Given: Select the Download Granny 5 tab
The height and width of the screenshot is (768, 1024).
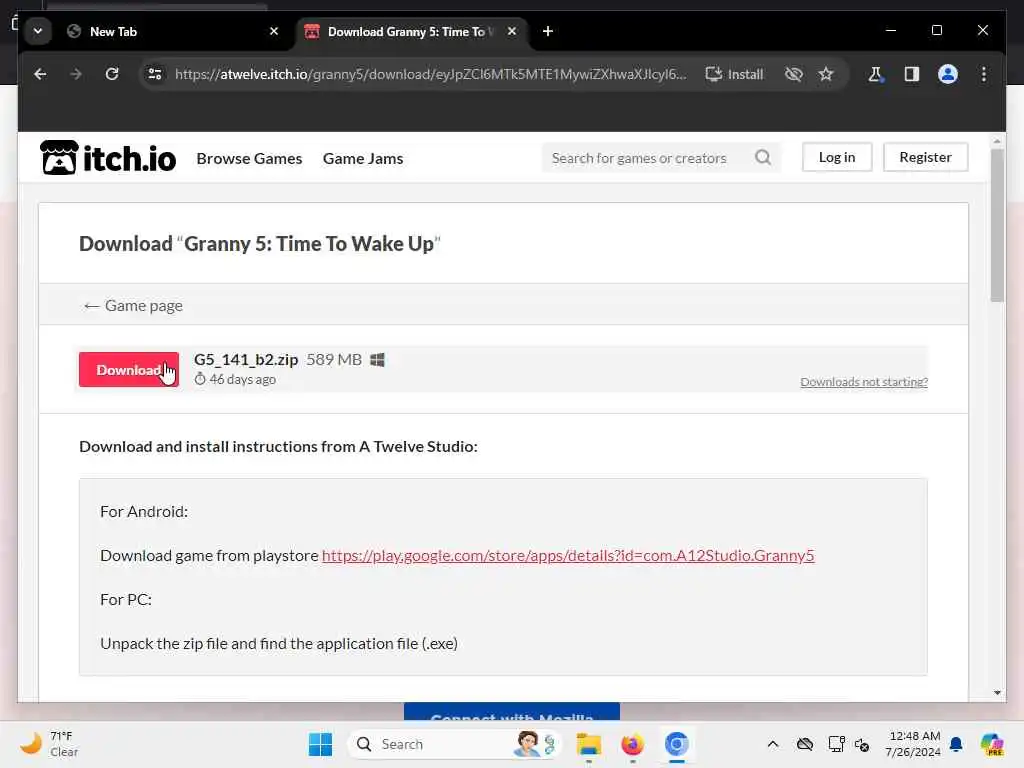Looking at the screenshot, I should pyautogui.click(x=411, y=31).
